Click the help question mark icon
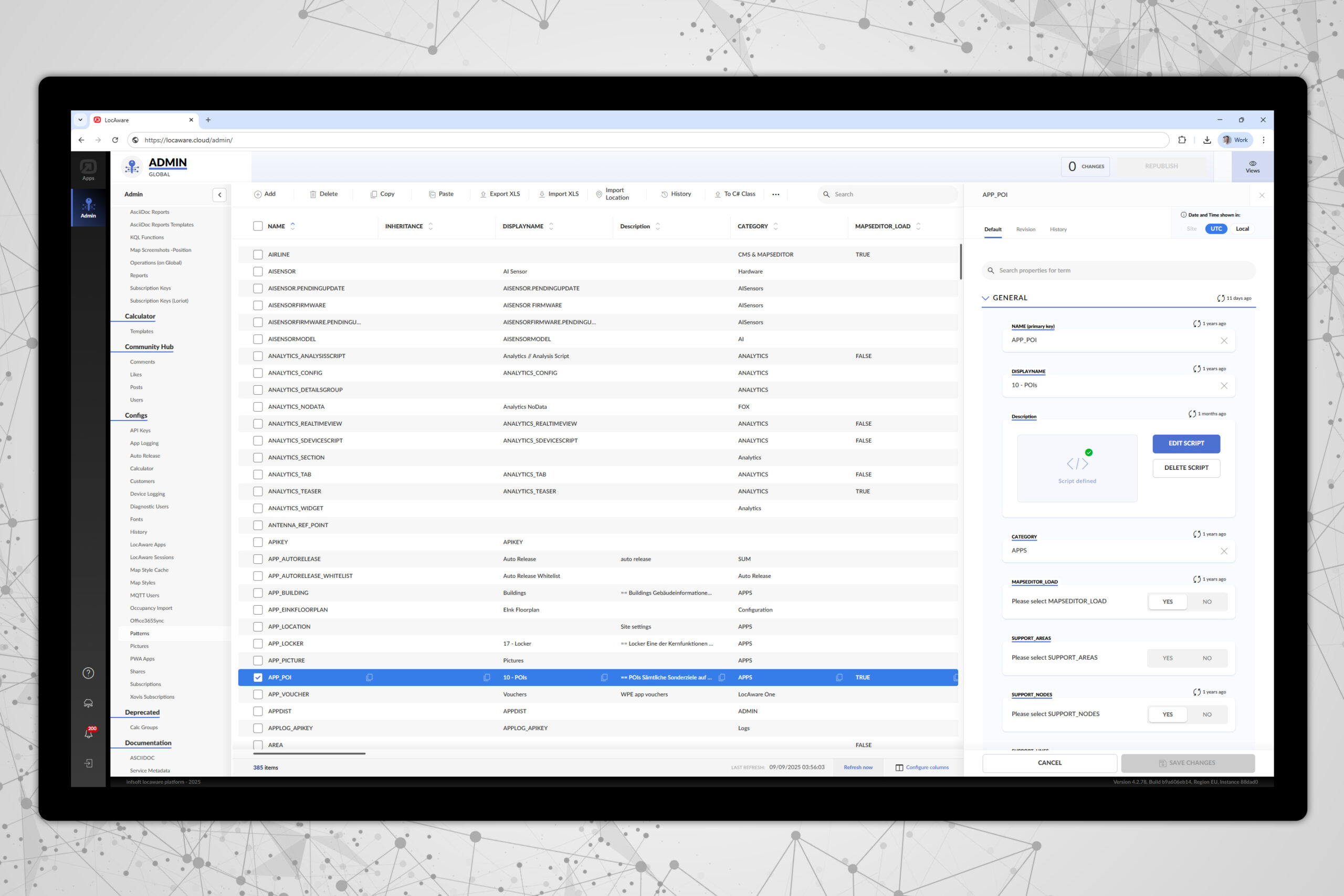The height and width of the screenshot is (896, 1344). pos(89,673)
